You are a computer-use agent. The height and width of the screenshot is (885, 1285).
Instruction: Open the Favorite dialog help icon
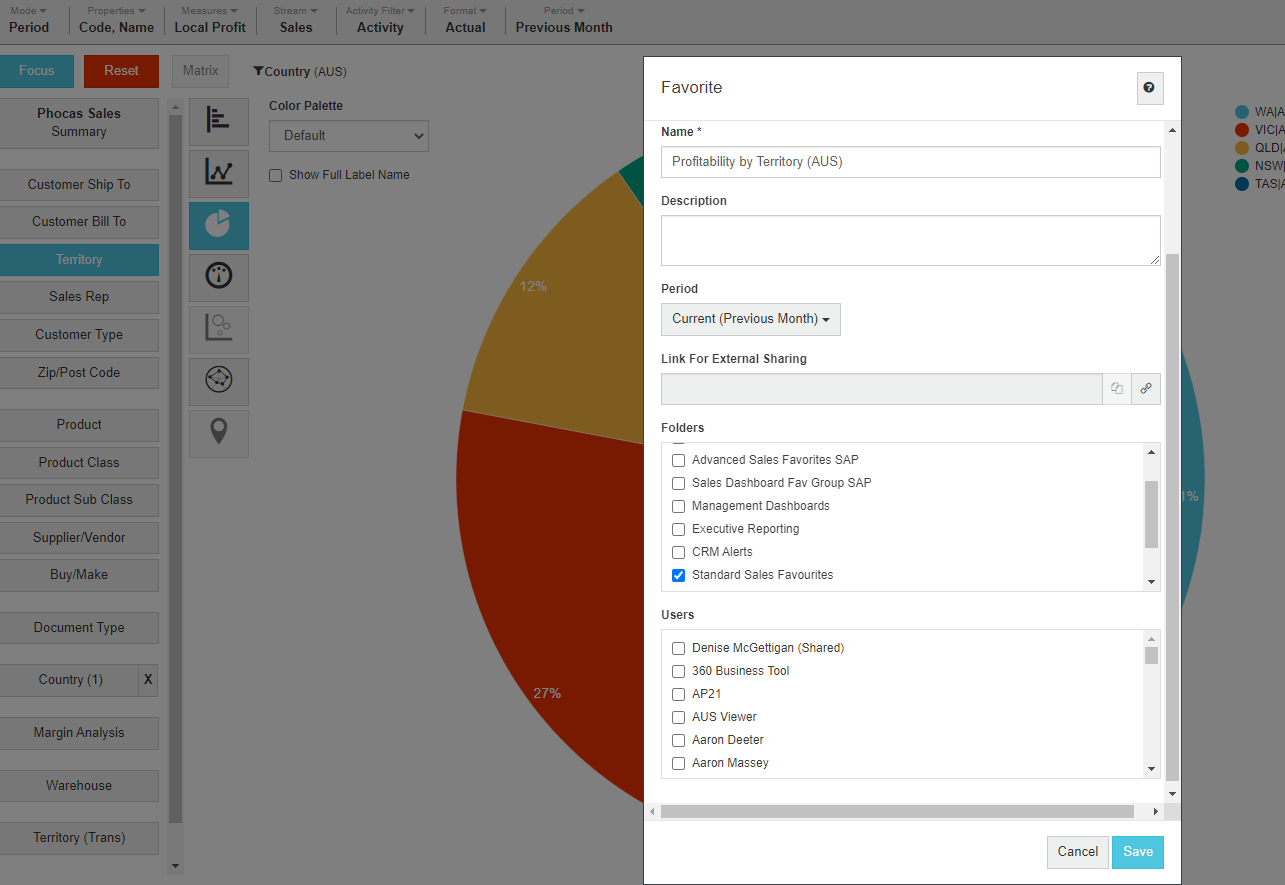(x=1150, y=88)
